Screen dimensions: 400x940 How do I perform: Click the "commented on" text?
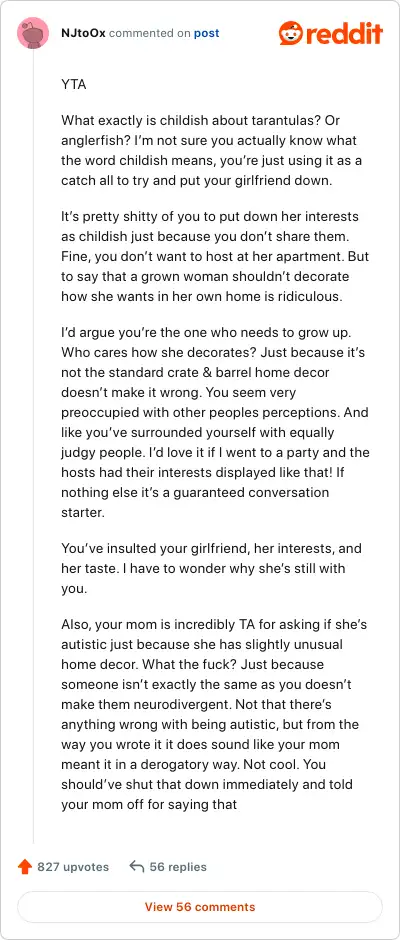pyautogui.click(x=149, y=34)
